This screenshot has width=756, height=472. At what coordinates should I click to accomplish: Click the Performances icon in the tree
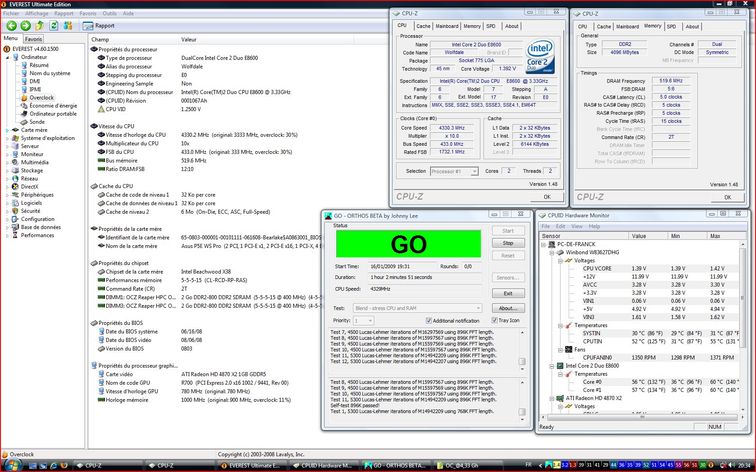pos(15,235)
